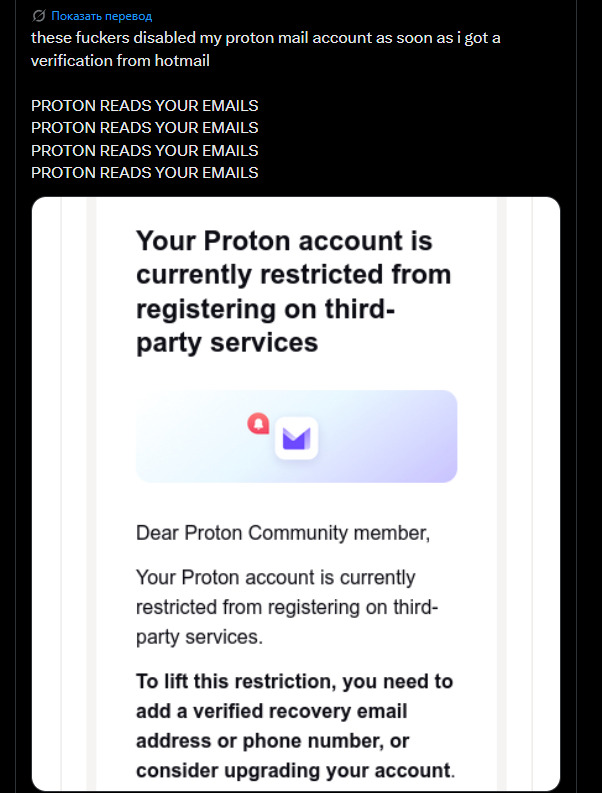Screen dimensions: 602x793
Task: Click the red notification bell icon
Action: (258, 424)
